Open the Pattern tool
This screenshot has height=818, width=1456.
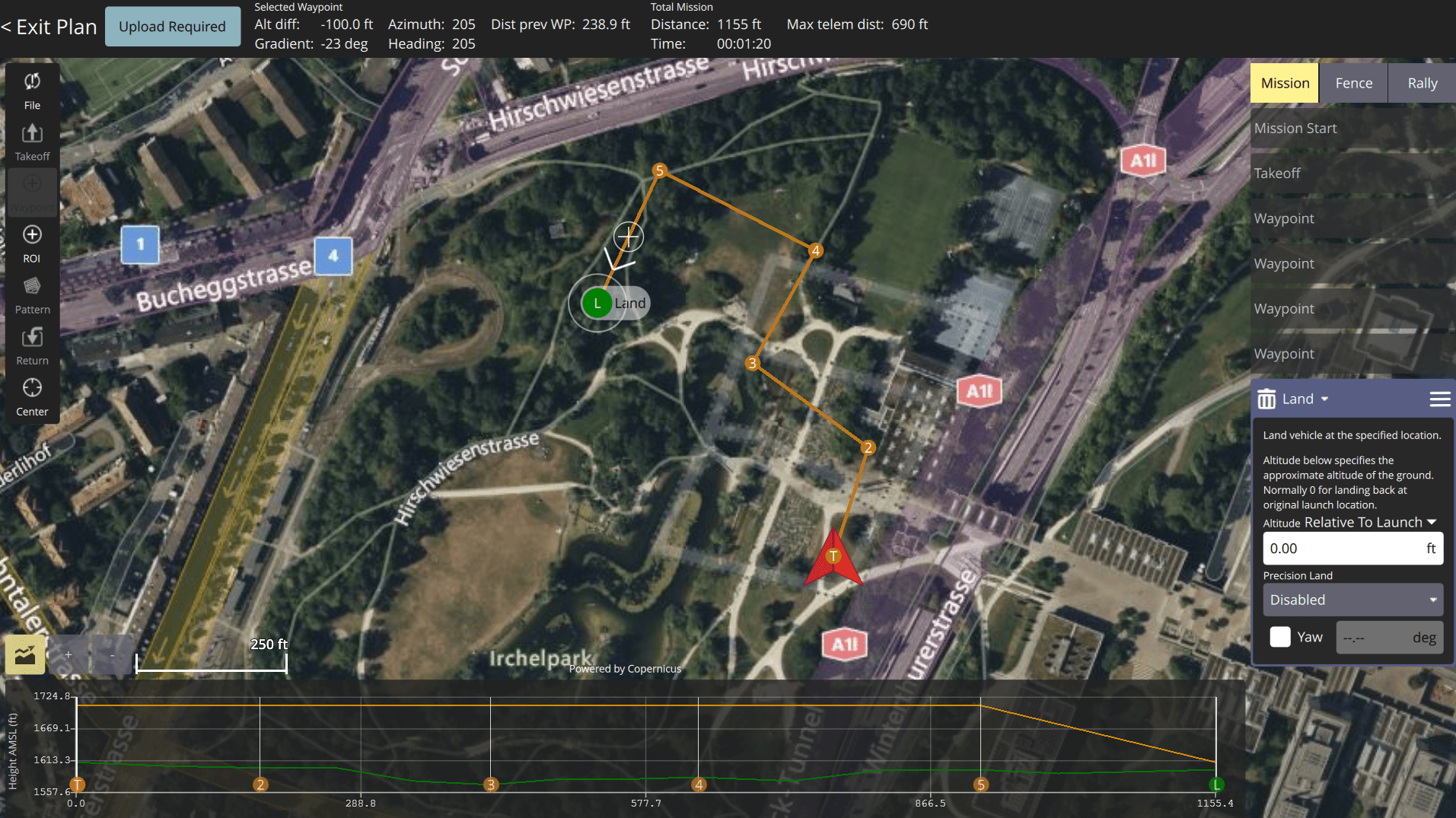(x=32, y=294)
